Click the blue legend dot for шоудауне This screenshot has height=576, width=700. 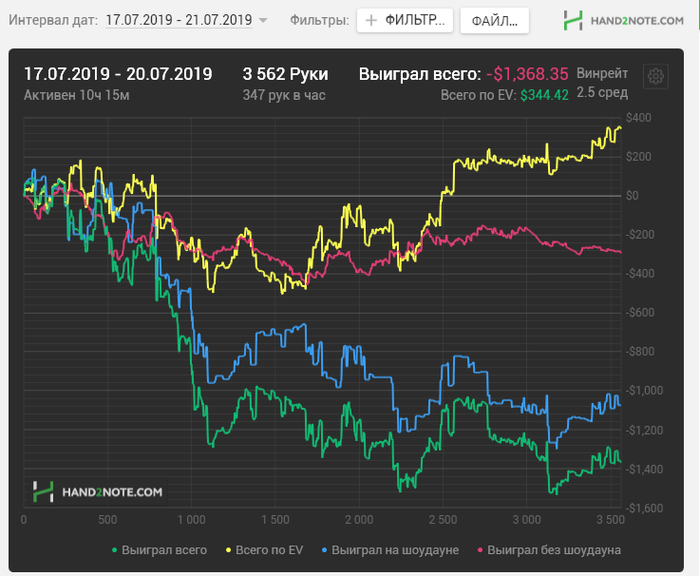(x=325, y=551)
